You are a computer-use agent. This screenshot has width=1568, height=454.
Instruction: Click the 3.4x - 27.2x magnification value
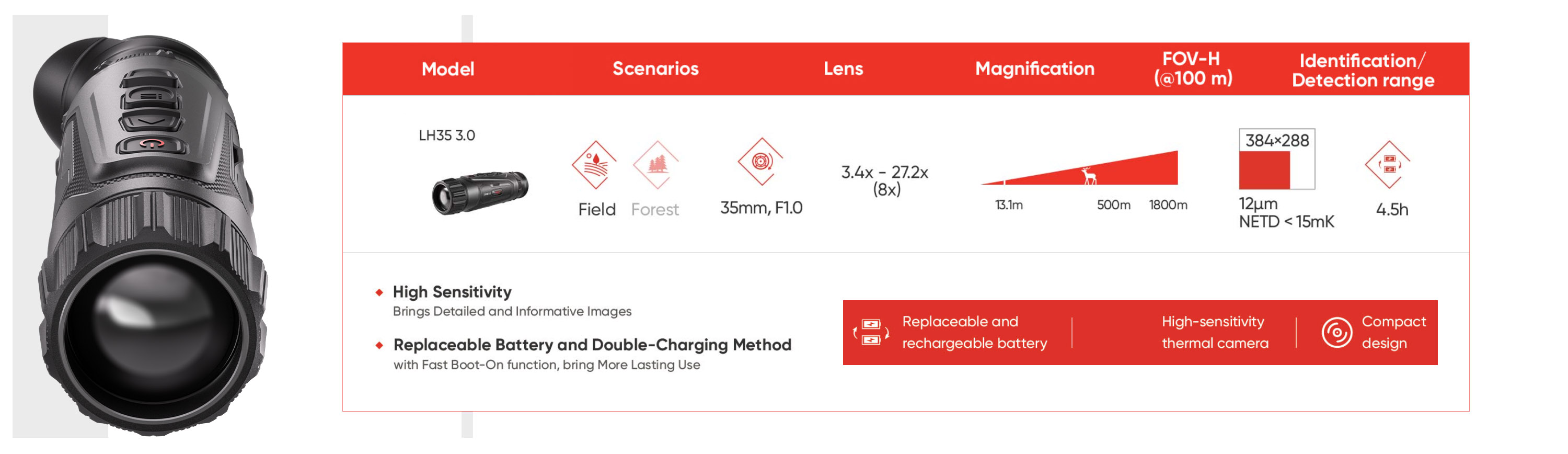click(x=884, y=173)
